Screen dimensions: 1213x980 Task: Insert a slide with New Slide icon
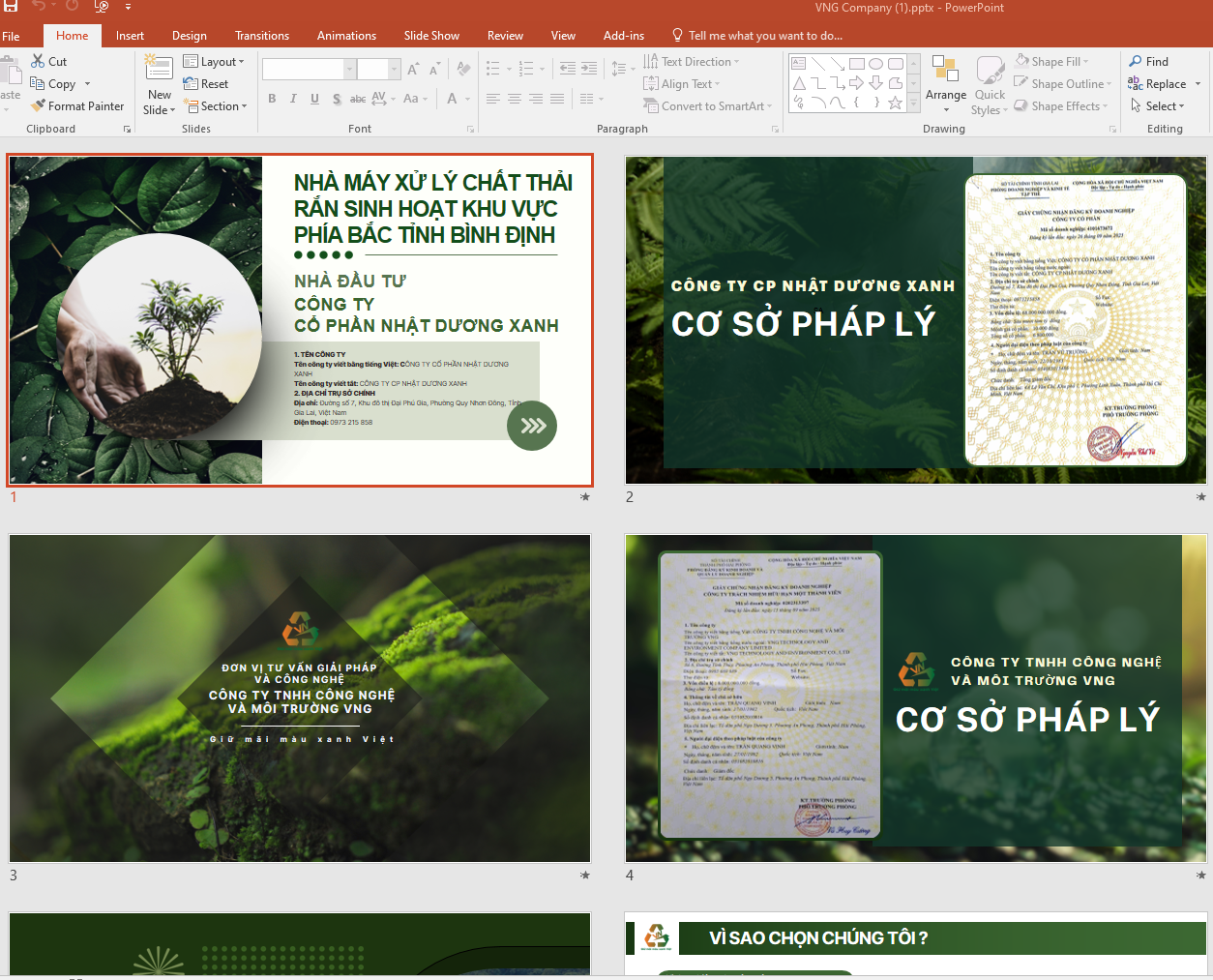point(159,69)
